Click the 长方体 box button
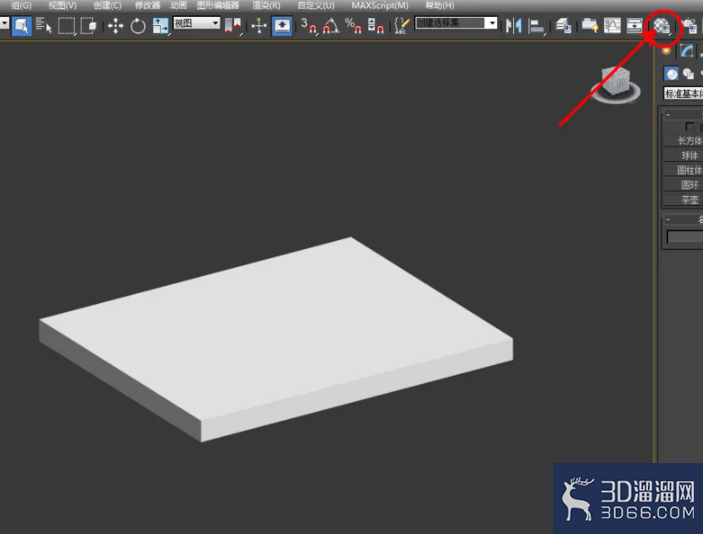 point(683,141)
